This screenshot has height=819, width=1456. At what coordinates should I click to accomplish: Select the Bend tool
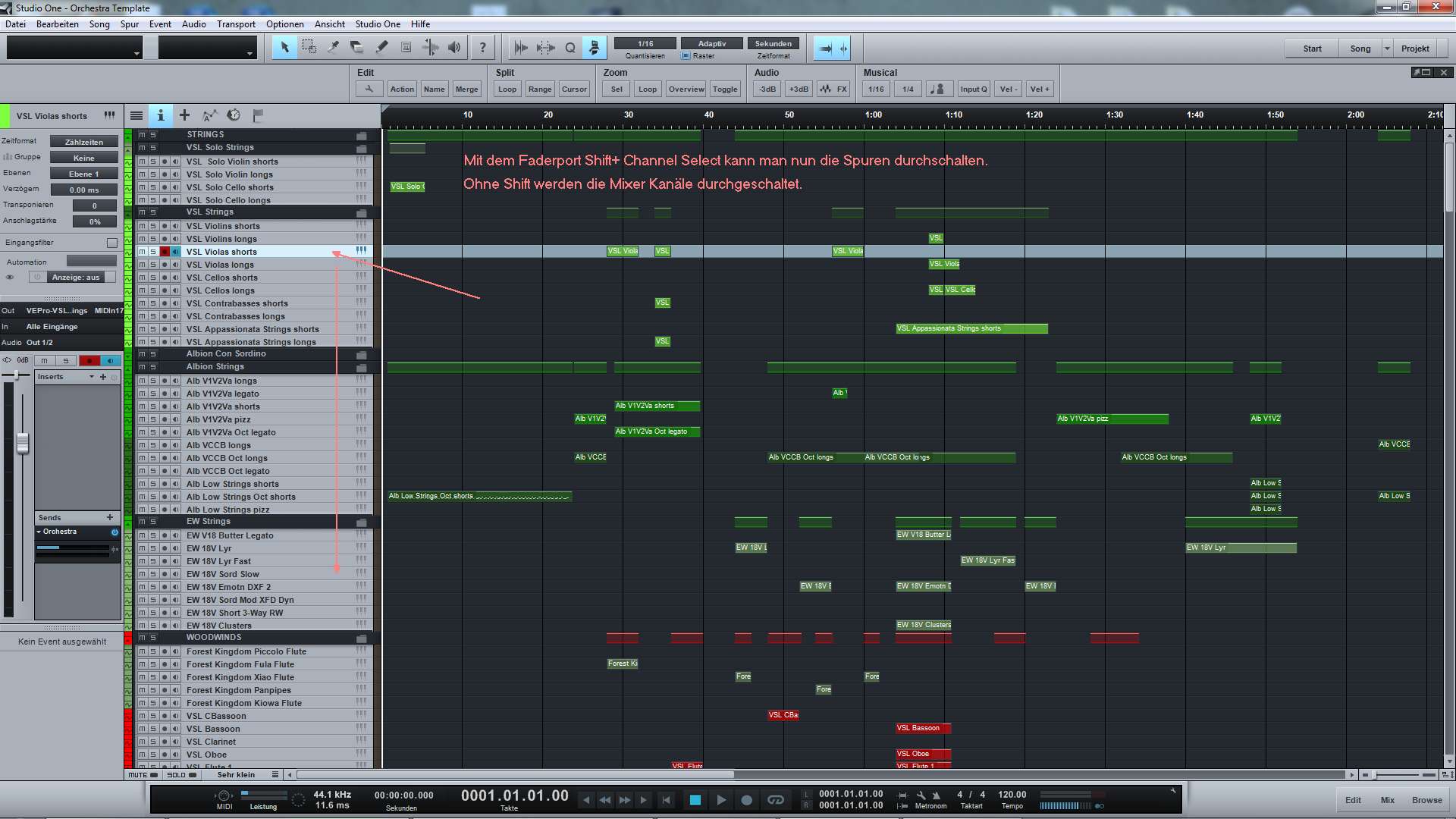pos(430,48)
